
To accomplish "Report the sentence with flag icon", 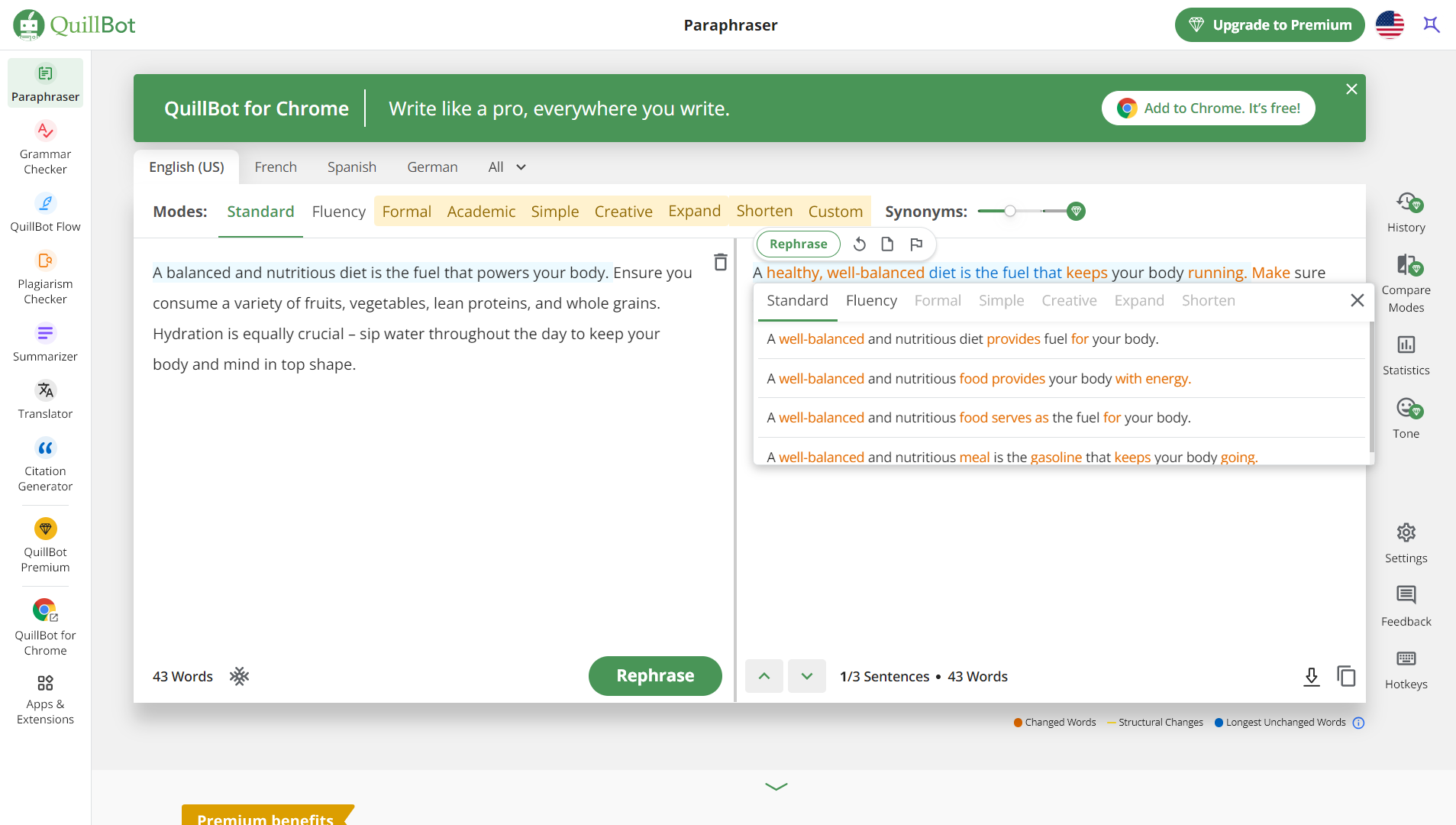I will point(916,244).
